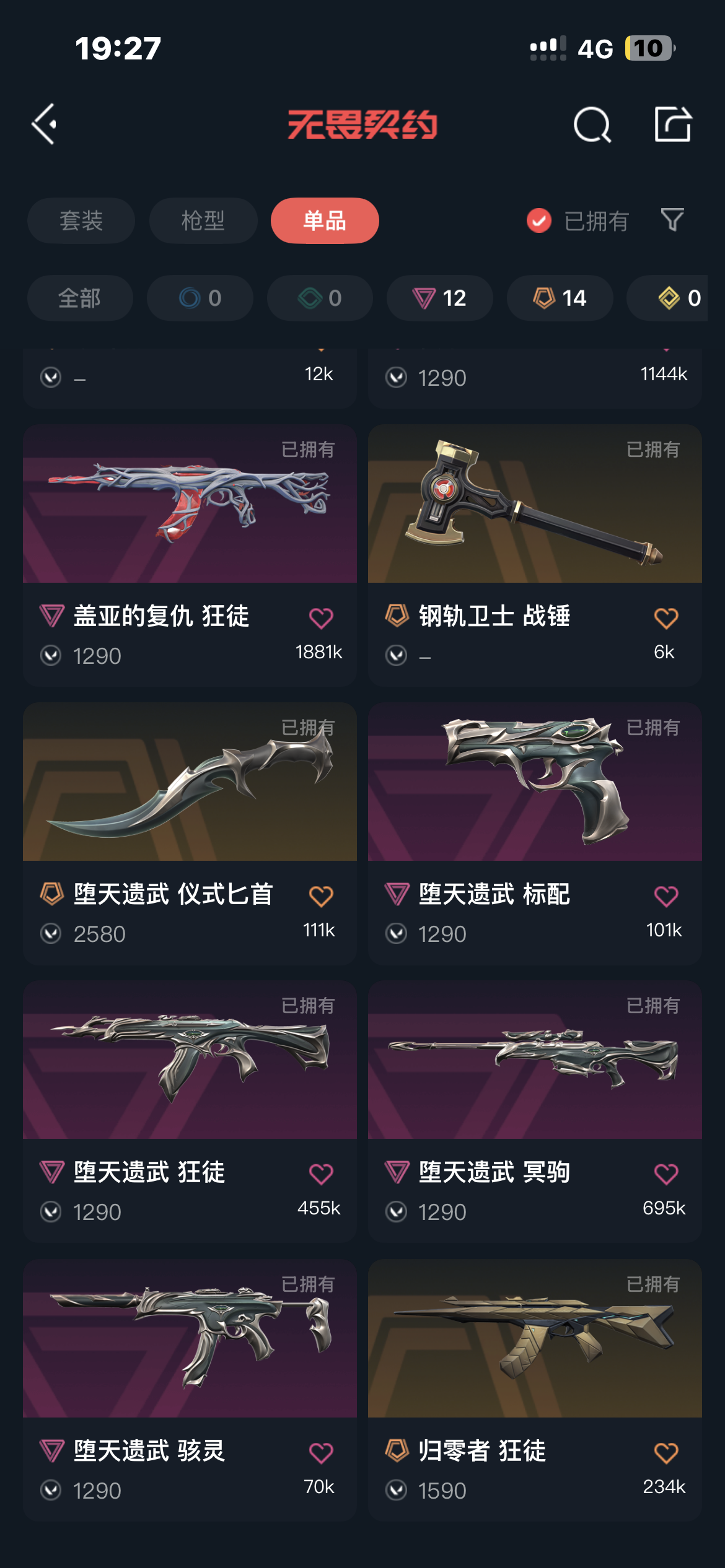Select purple tier filter showing 12
This screenshot has width=725, height=1568.
coord(439,298)
